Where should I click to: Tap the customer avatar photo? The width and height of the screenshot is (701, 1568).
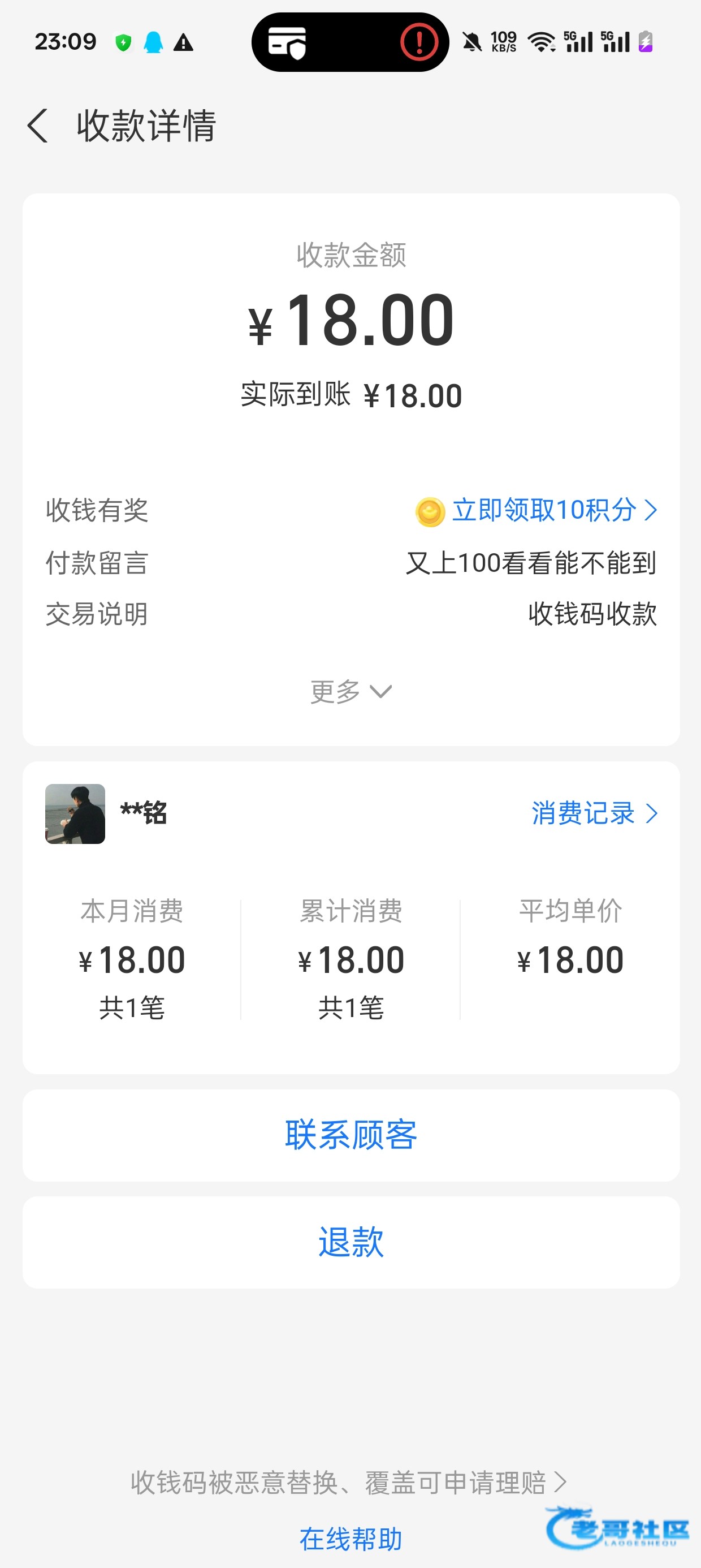click(x=75, y=814)
